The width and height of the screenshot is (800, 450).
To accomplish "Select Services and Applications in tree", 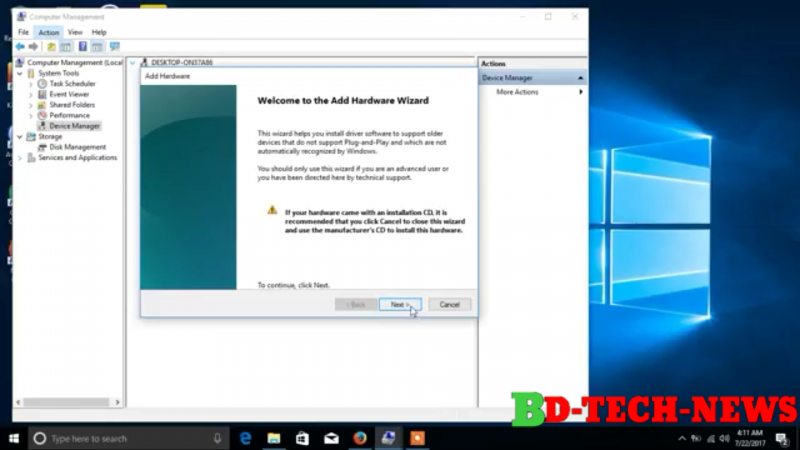I will 78,158.
